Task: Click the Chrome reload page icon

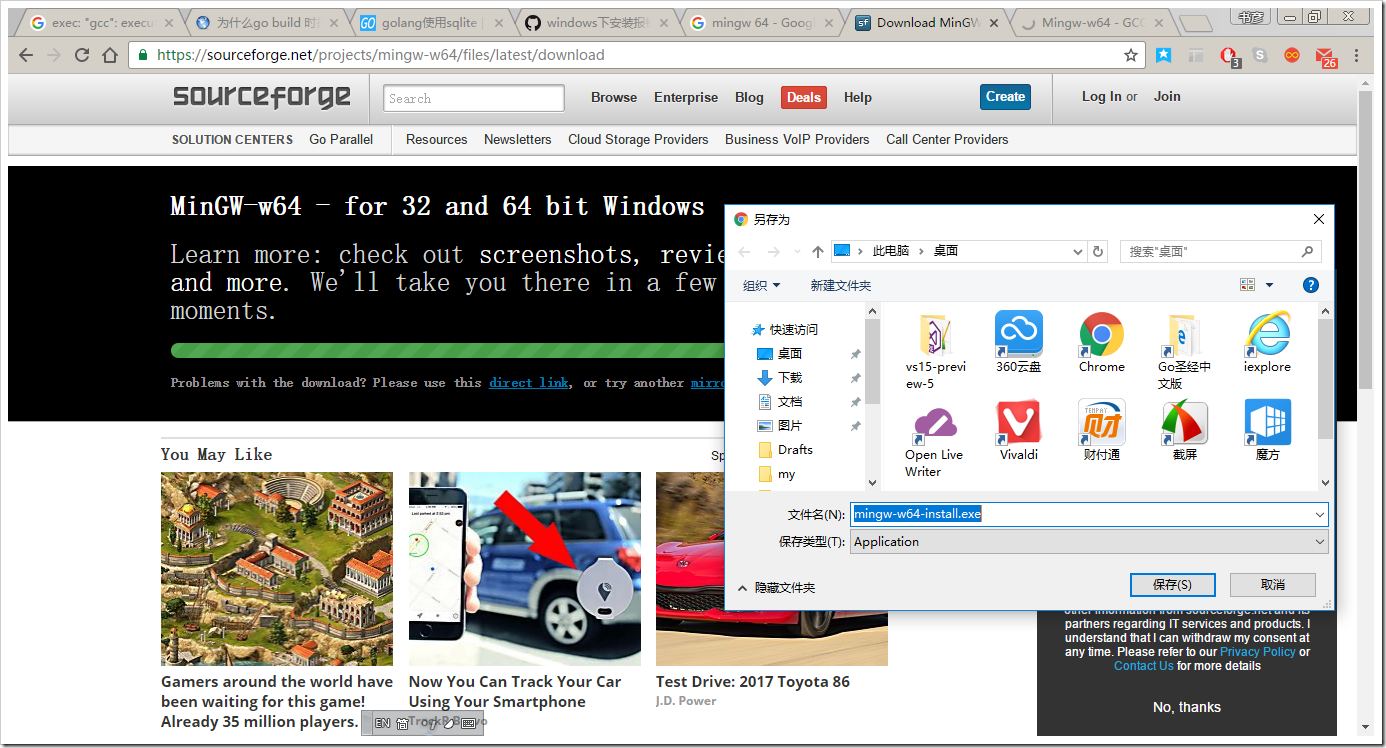Action: pyautogui.click(x=82, y=56)
